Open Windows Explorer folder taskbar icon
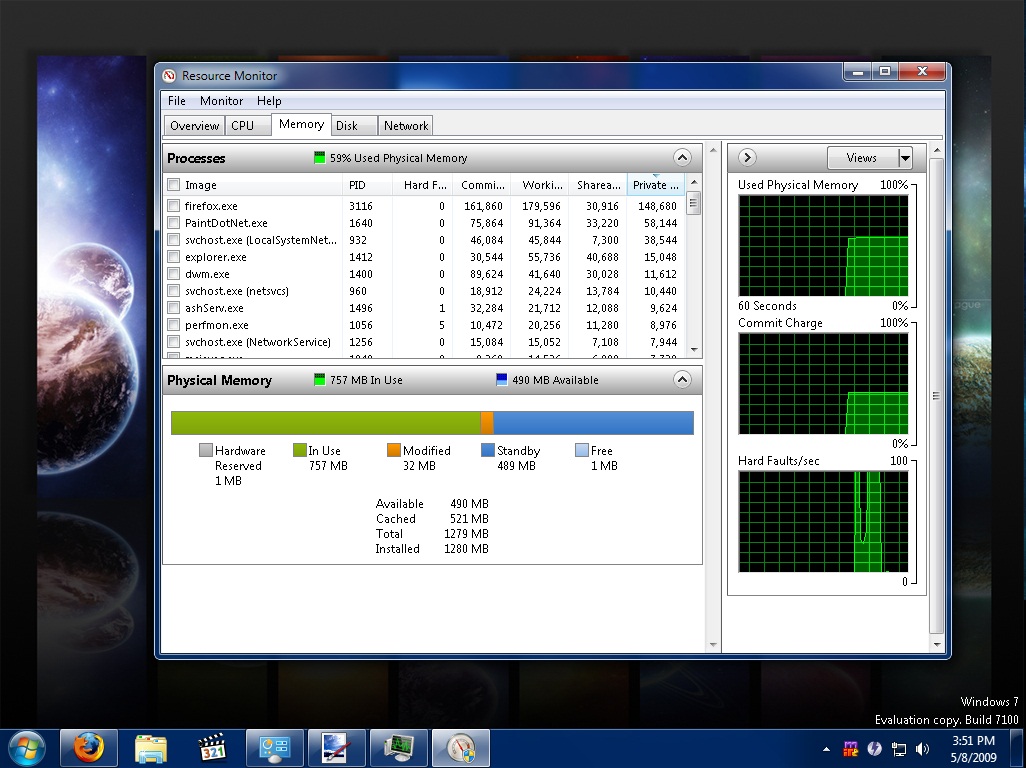This screenshot has height=768, width=1026. tap(150, 748)
